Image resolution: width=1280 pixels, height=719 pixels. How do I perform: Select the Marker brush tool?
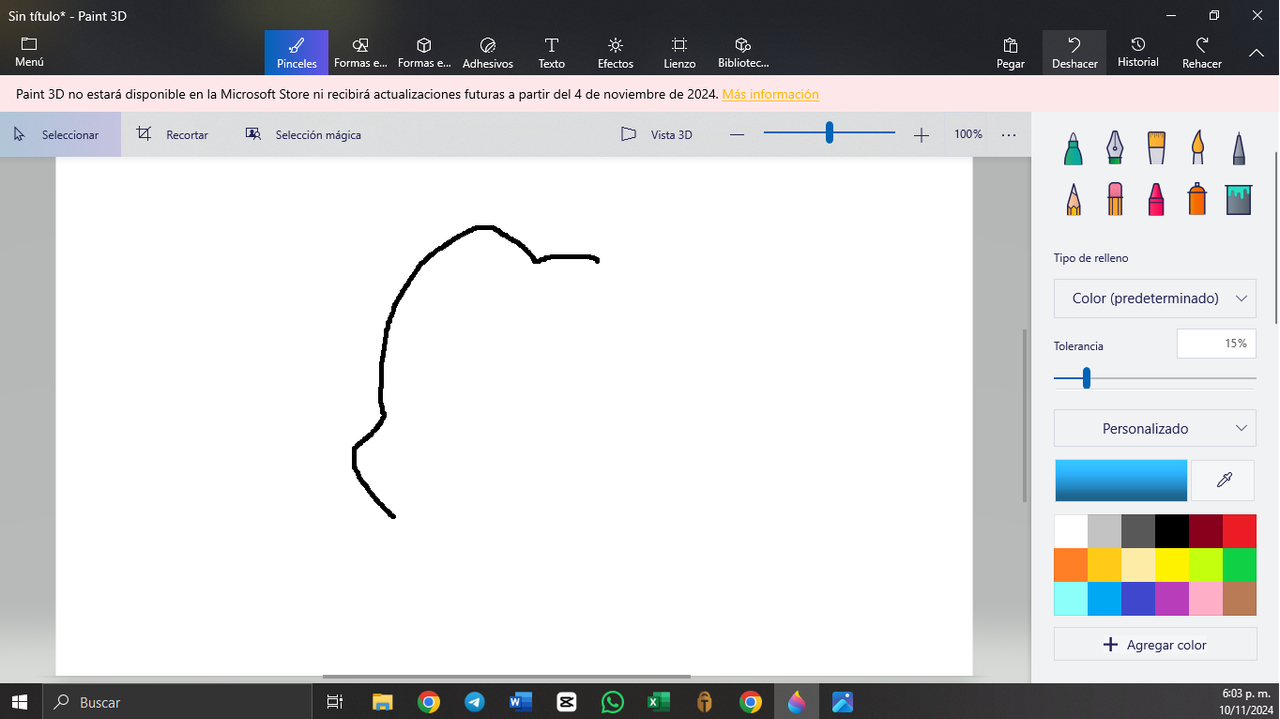point(1073,149)
